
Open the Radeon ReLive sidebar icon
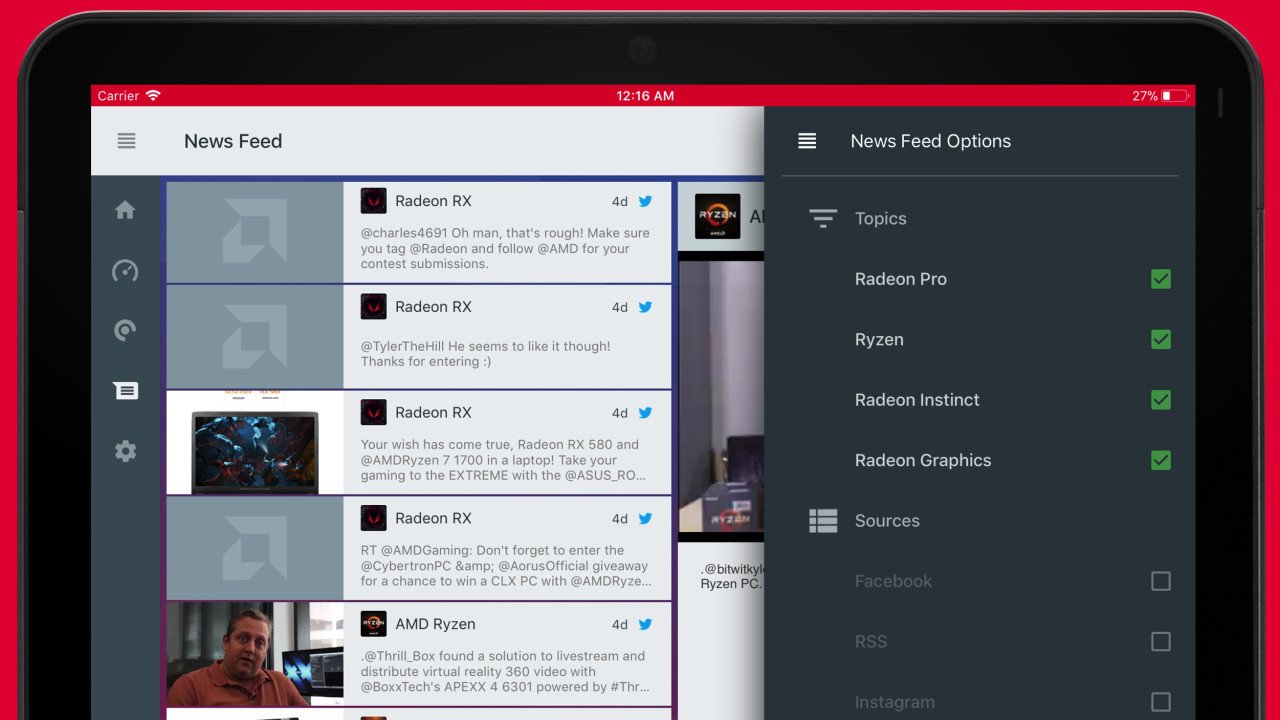click(x=125, y=331)
